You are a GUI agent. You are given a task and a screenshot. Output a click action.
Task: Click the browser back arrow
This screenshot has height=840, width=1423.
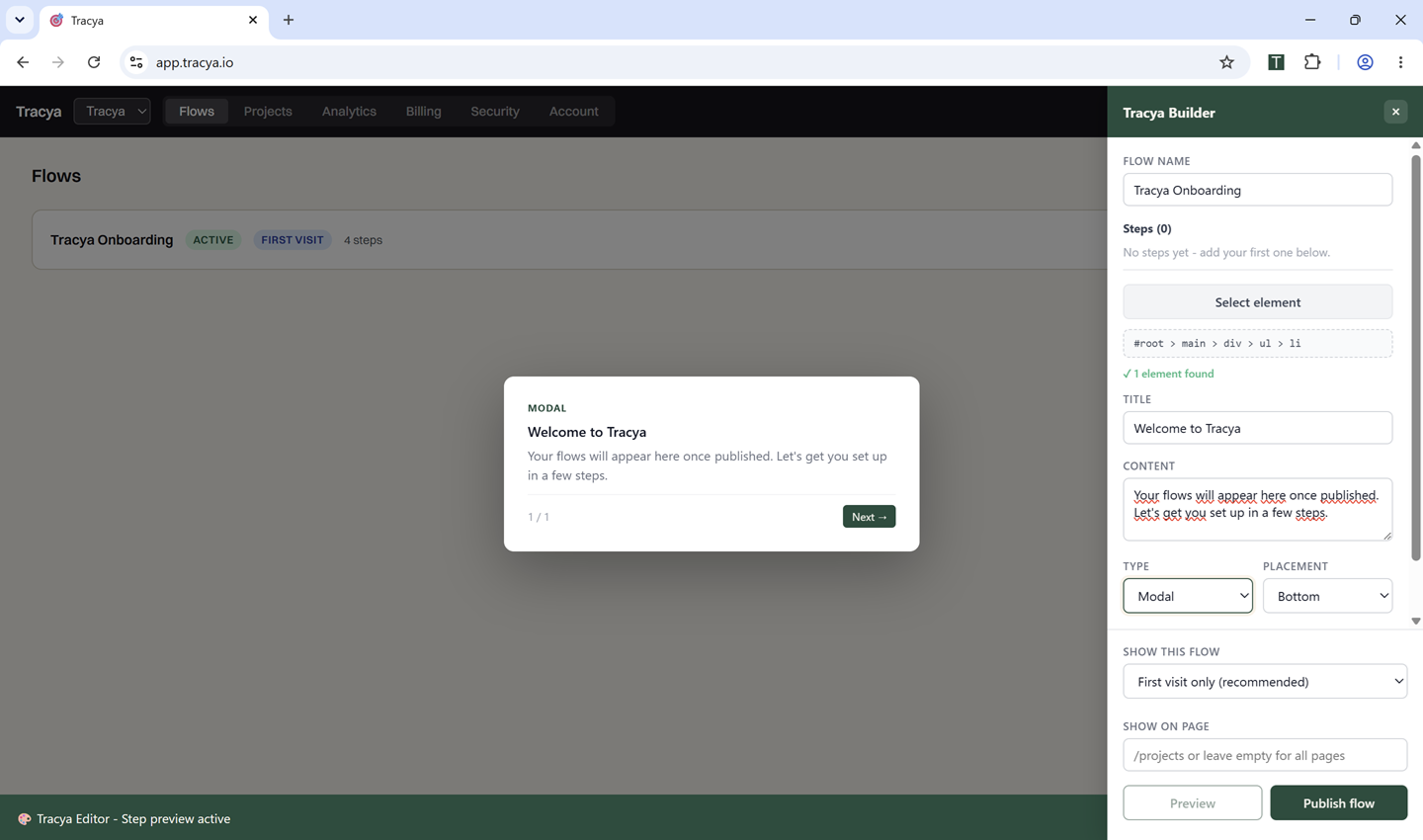click(23, 62)
